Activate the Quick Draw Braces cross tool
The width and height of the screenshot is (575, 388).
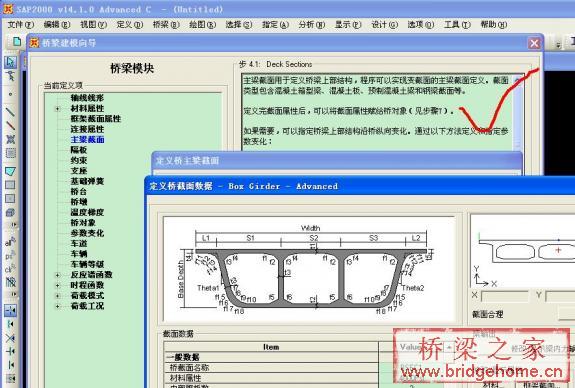pyautogui.click(x=10, y=139)
